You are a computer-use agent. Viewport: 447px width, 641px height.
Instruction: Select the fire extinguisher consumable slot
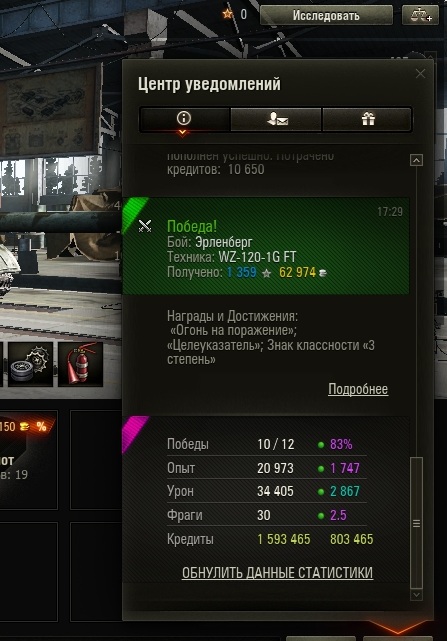pyautogui.click(x=81, y=364)
